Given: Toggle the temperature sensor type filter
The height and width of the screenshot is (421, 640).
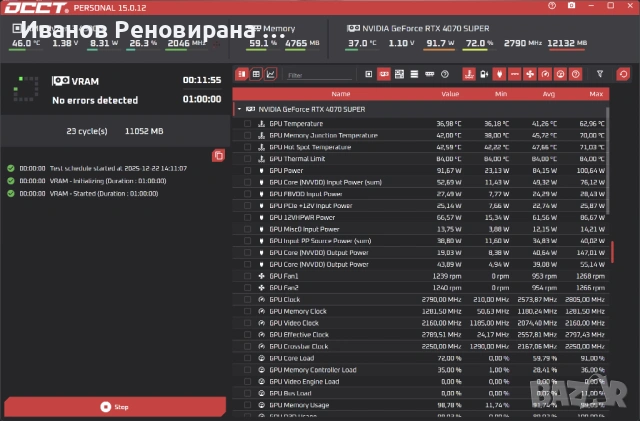Looking at the screenshot, I should pyautogui.click(x=469, y=74).
